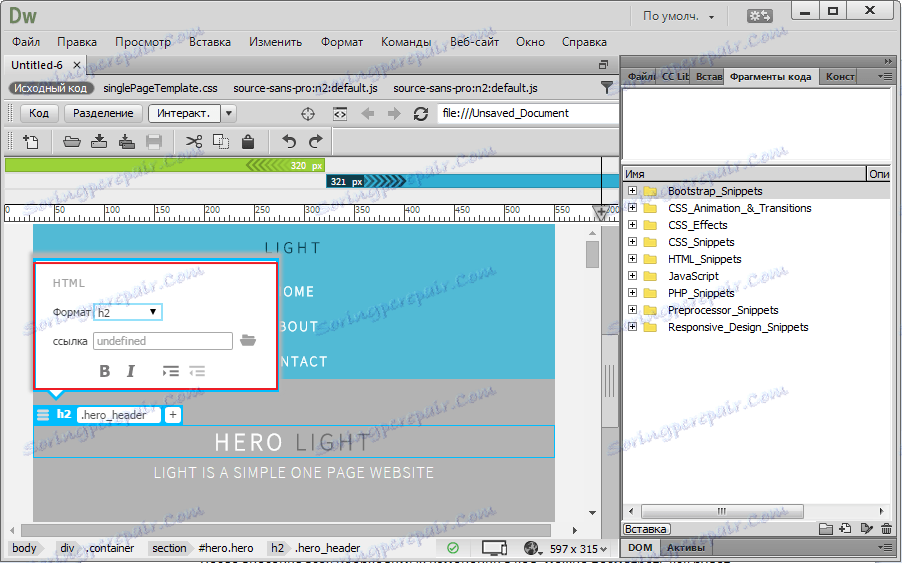Viewport: 902px width, 563px height.
Task: Open the window size 597 x 315 dropdown
Action: click(578, 549)
